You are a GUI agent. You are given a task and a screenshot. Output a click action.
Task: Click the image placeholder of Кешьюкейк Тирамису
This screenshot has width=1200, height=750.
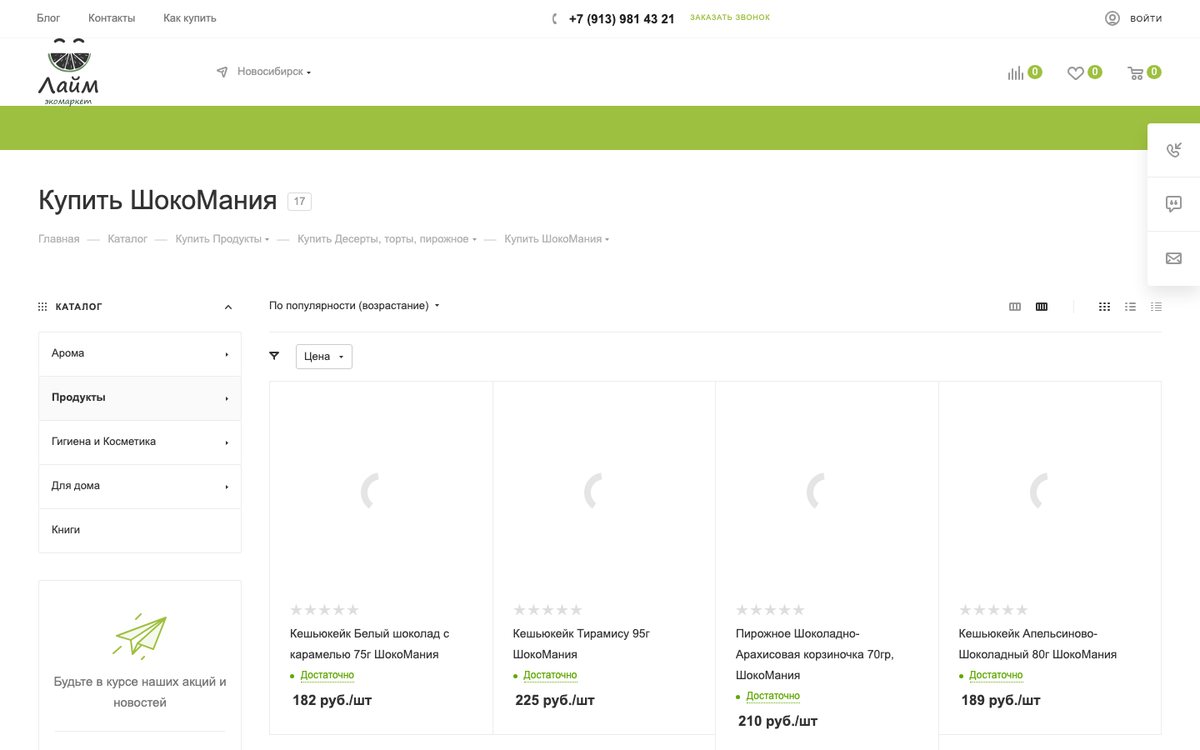604,492
